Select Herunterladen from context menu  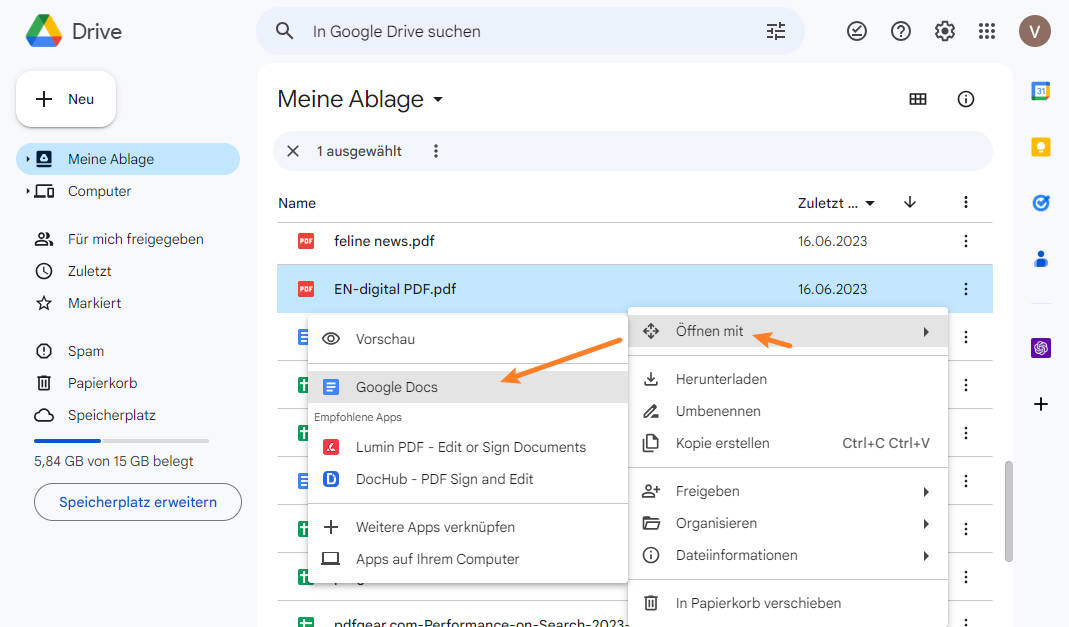coord(787,379)
